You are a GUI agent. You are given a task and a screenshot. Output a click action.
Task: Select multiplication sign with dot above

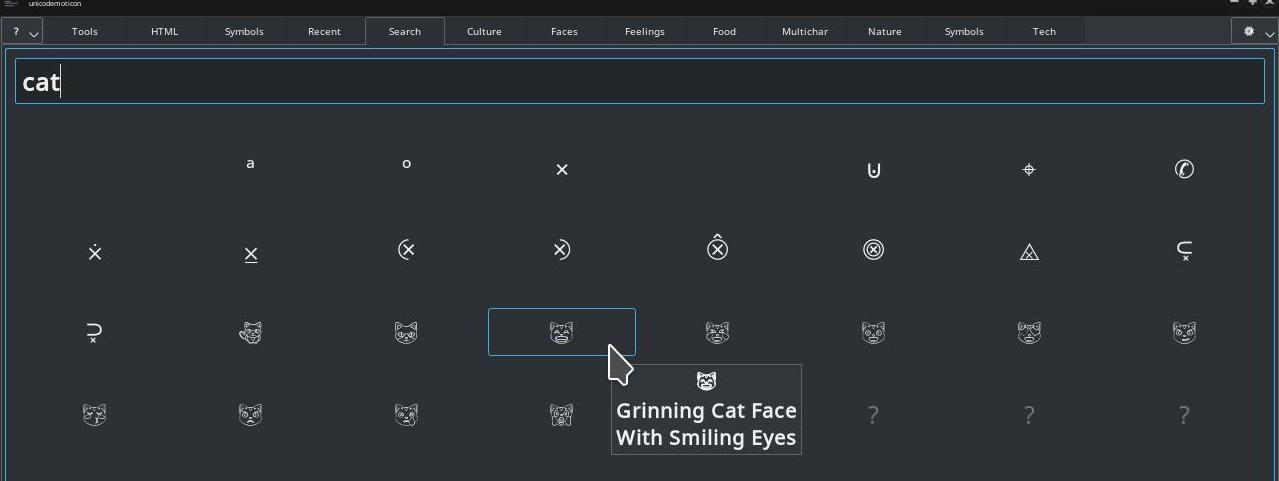pos(95,252)
